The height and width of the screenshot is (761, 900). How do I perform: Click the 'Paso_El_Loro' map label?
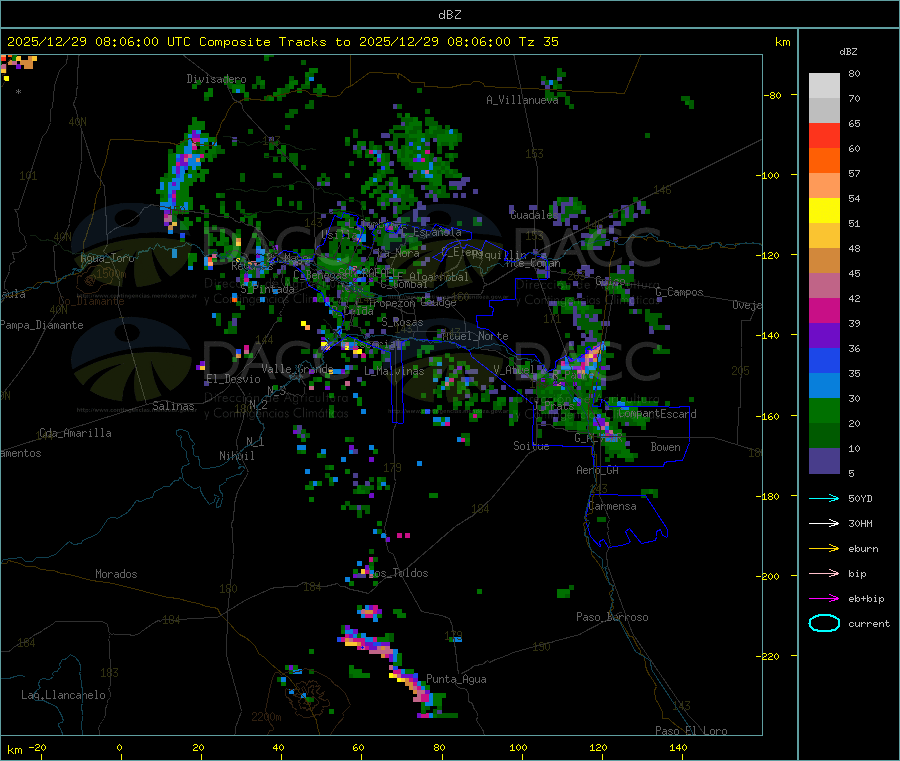(x=691, y=731)
